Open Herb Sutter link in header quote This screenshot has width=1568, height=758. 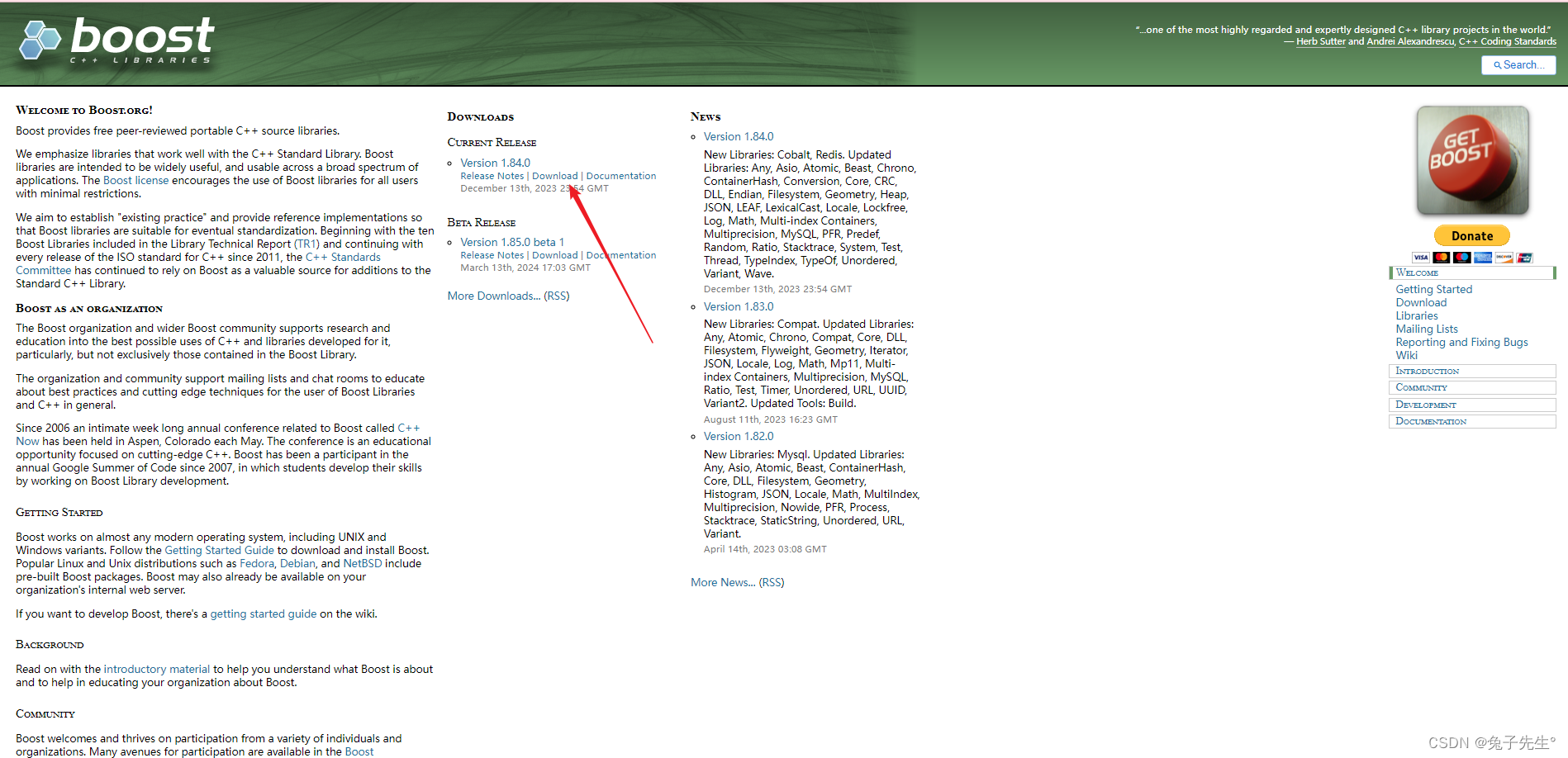[x=1320, y=41]
